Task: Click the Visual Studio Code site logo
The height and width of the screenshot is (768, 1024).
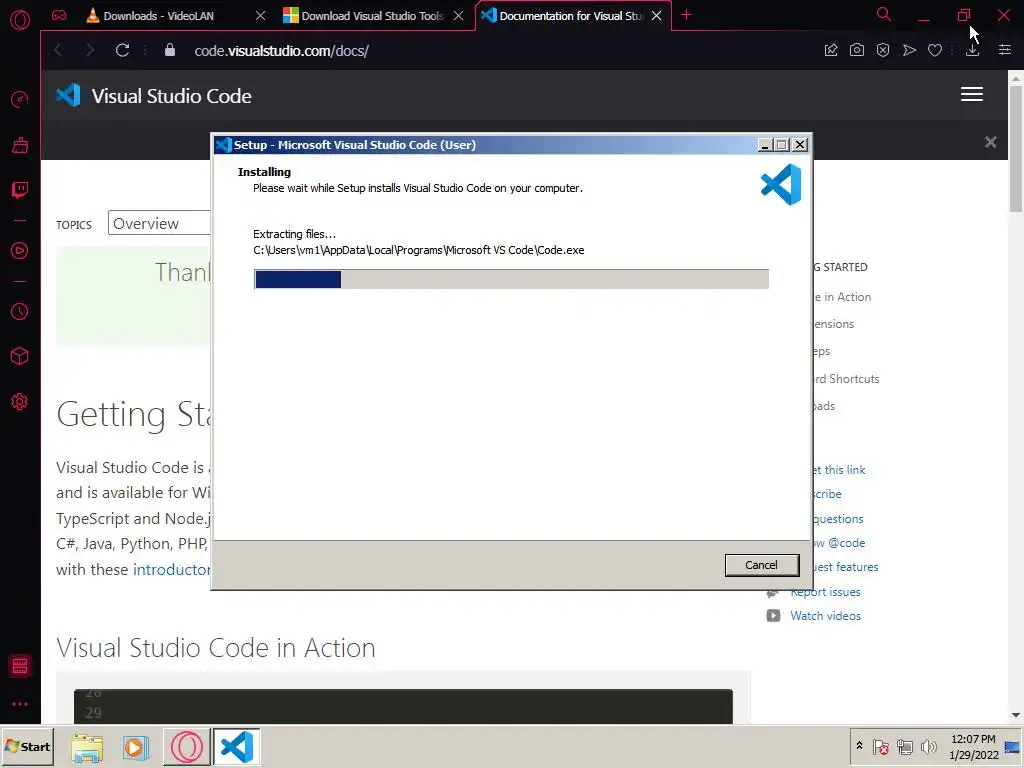Action: pos(153,96)
